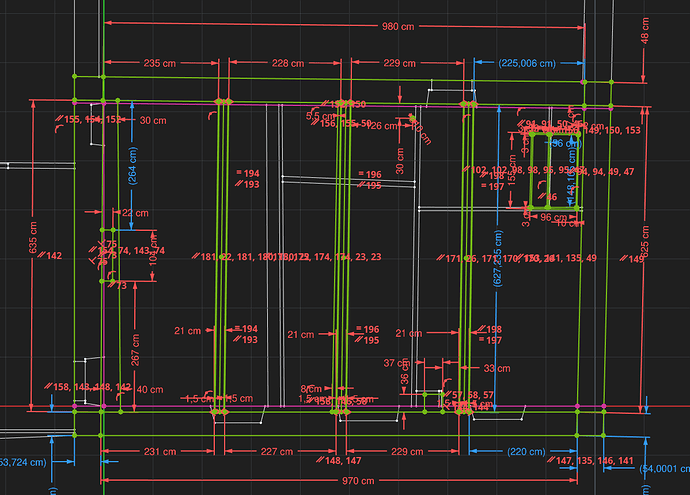690x495 pixels.
Task: Click the blue (225,006 cm) reference dimension
Action: coord(526,63)
